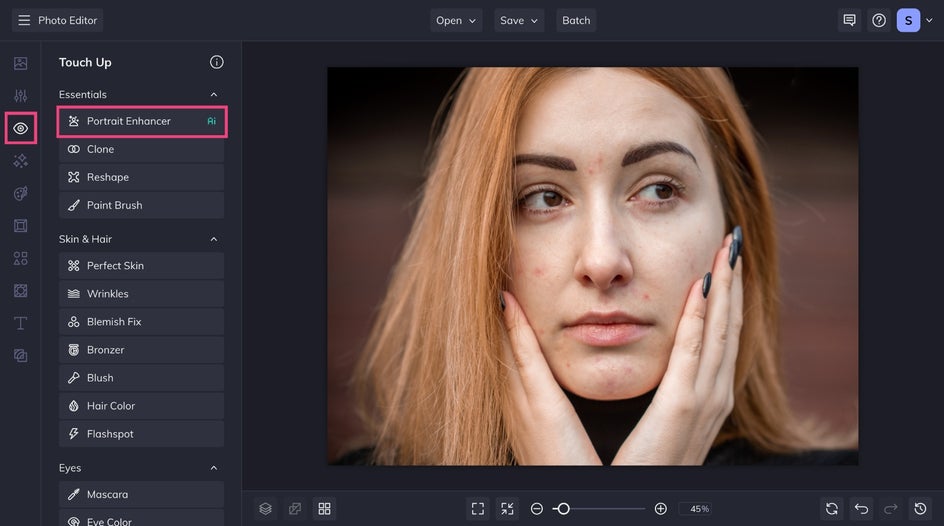Open the Text tool in sidebar
The image size is (944, 526).
20,323
